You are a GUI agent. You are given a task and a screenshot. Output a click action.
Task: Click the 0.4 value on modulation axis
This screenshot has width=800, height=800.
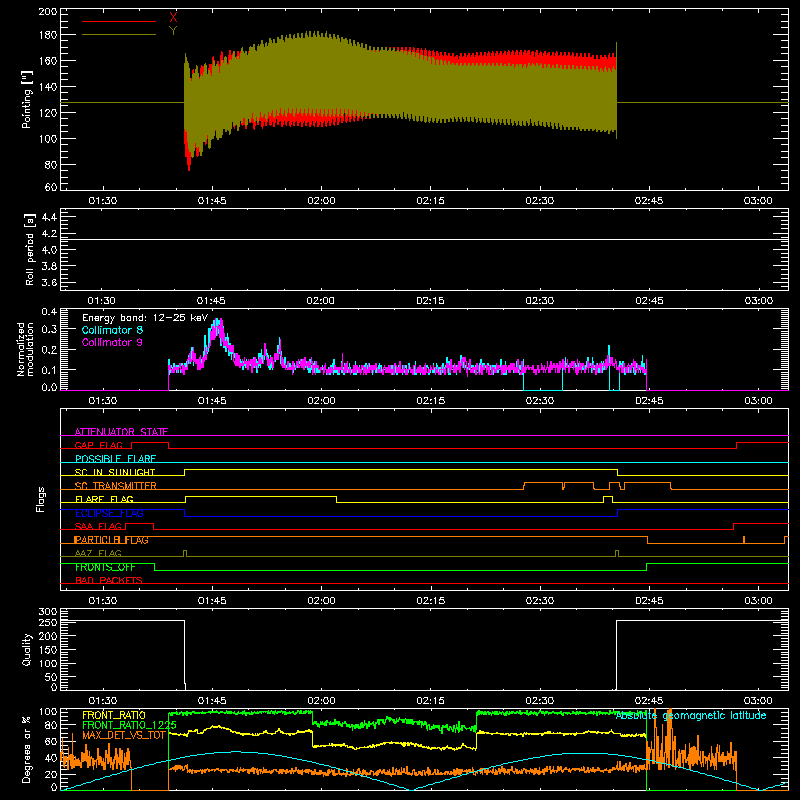pyautogui.click(x=49, y=312)
